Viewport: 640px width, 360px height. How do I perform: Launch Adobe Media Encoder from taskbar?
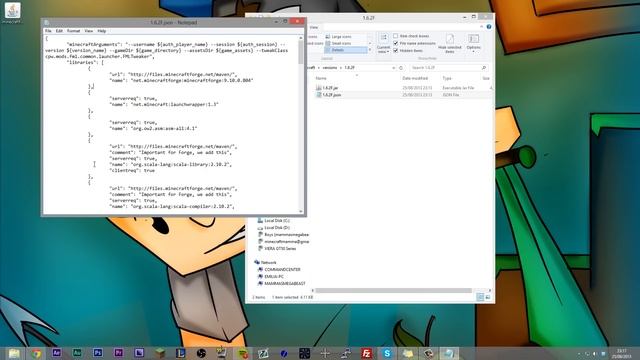point(139,353)
